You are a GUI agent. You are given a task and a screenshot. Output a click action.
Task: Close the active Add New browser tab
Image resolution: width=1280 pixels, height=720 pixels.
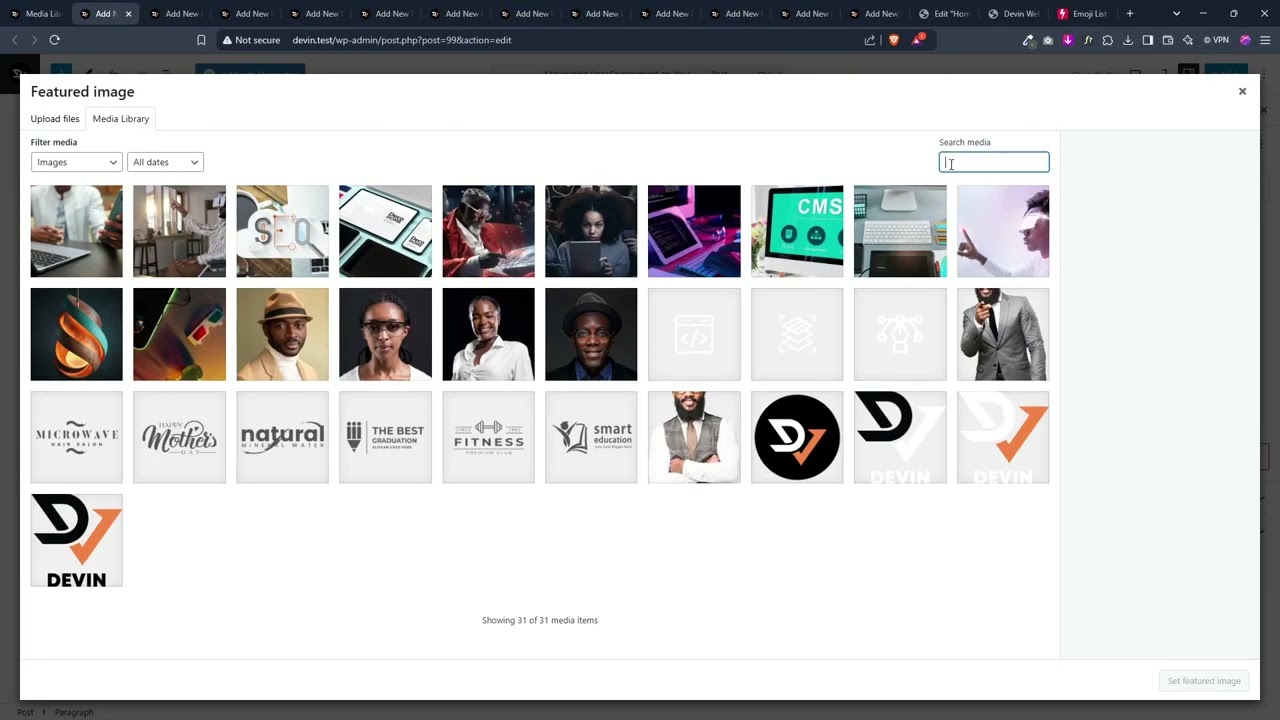[x=128, y=14]
